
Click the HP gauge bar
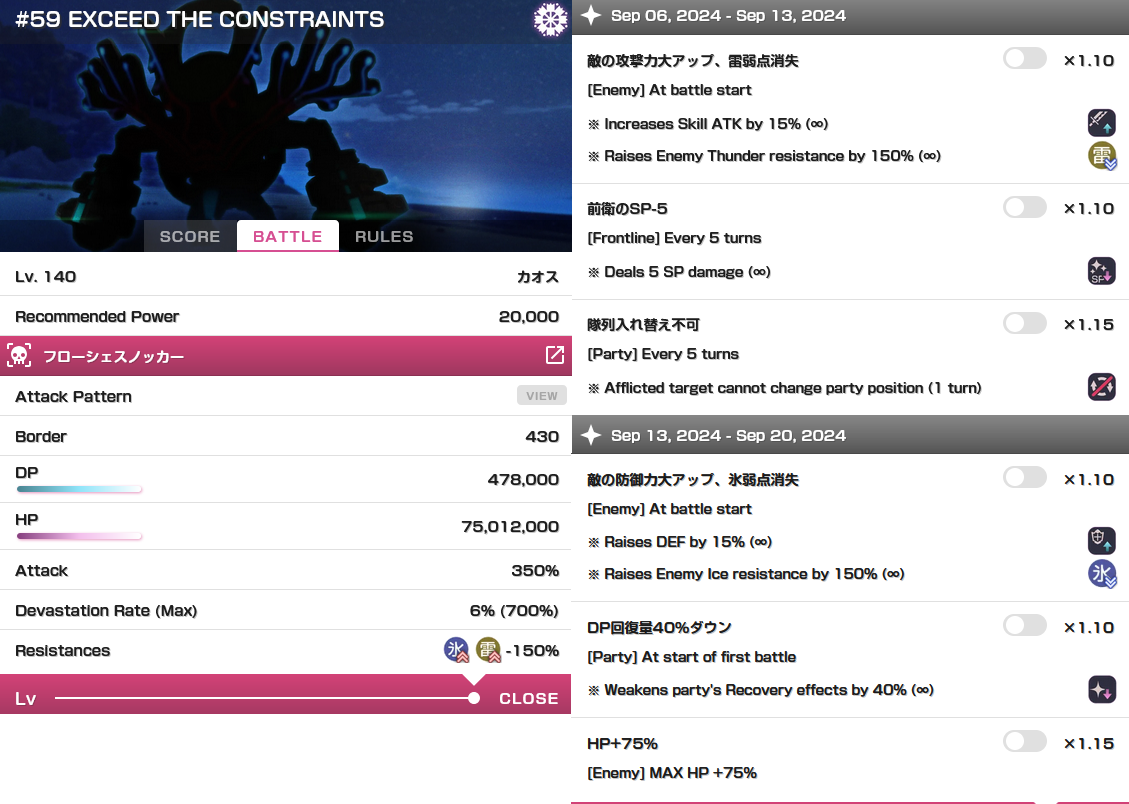(x=79, y=536)
